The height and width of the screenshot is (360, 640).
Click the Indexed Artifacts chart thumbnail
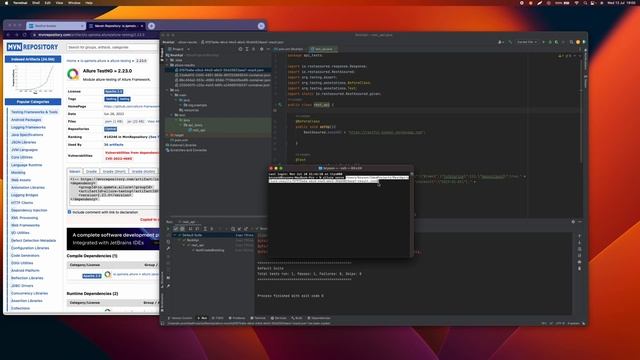(x=33, y=80)
